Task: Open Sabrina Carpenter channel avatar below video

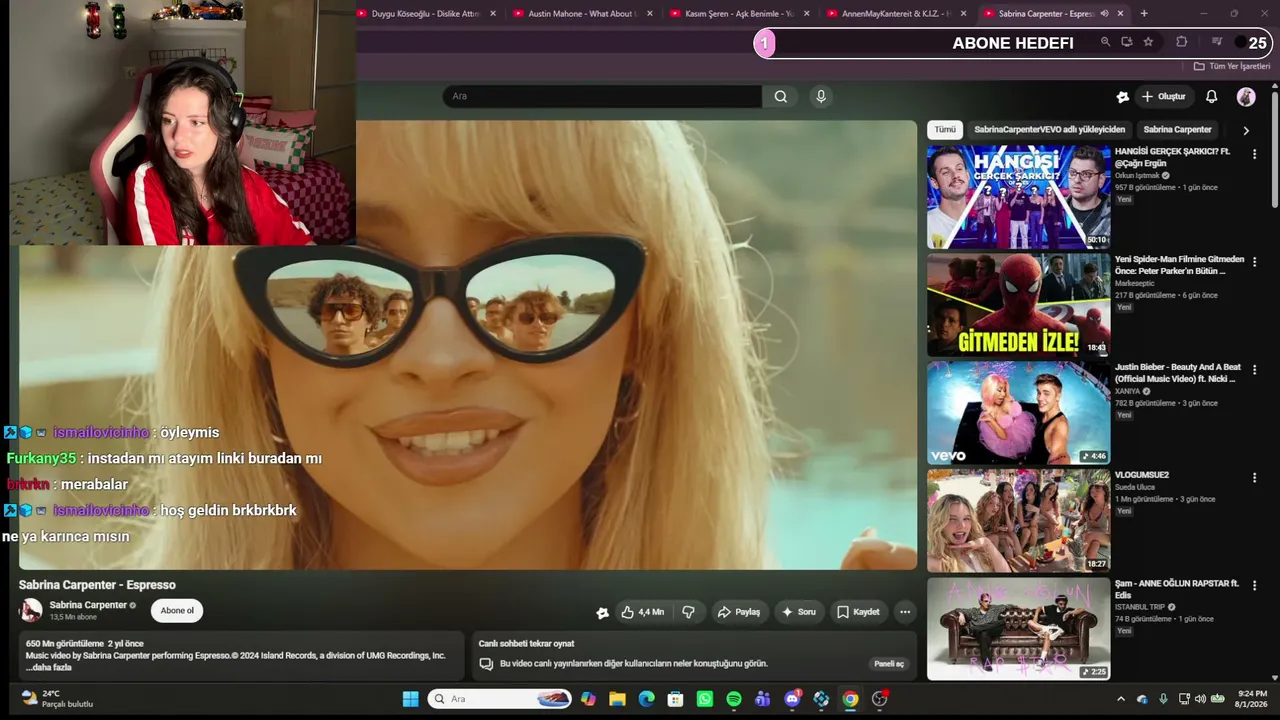Action: click(31, 611)
